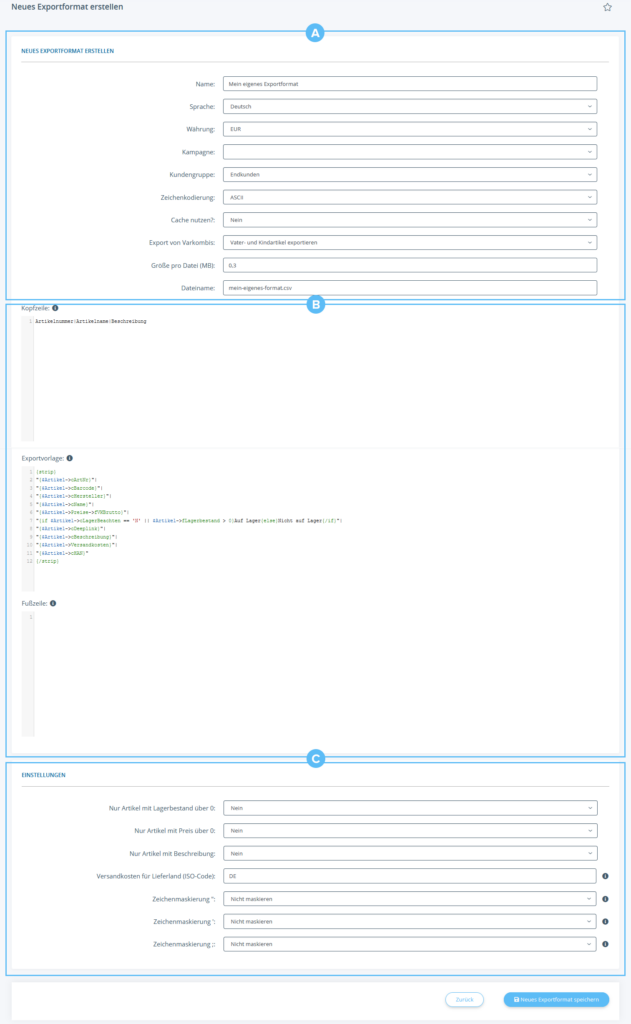Screen dimensions: 631x1024
Task: Click the circled B section marker
Action: 315,304
